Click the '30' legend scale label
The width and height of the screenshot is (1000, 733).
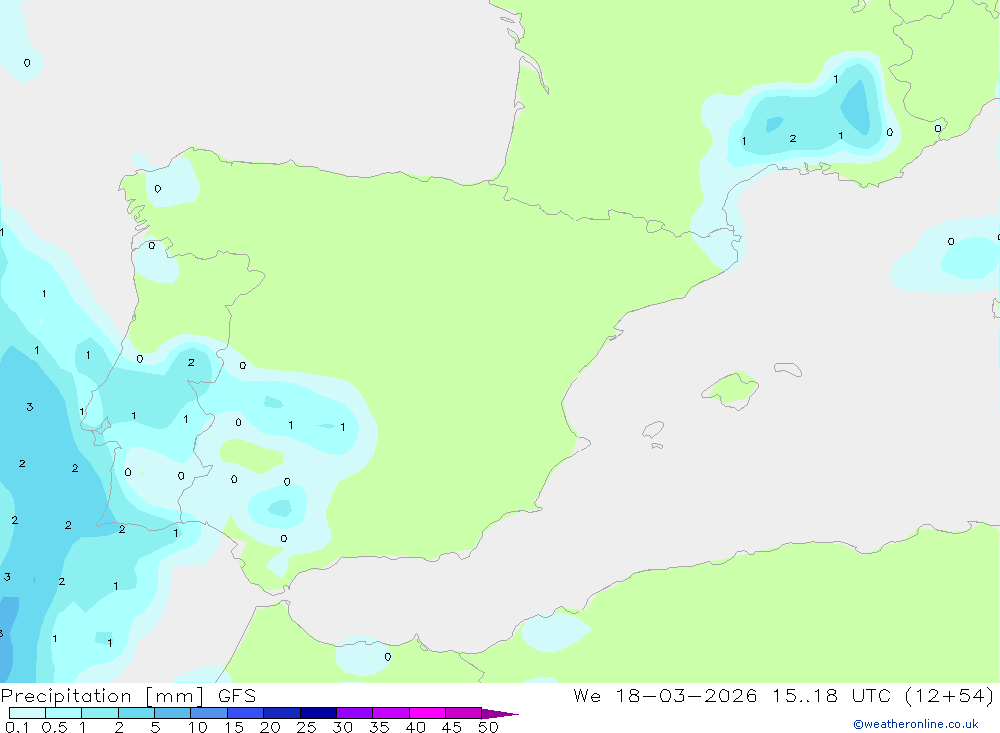click(x=342, y=727)
